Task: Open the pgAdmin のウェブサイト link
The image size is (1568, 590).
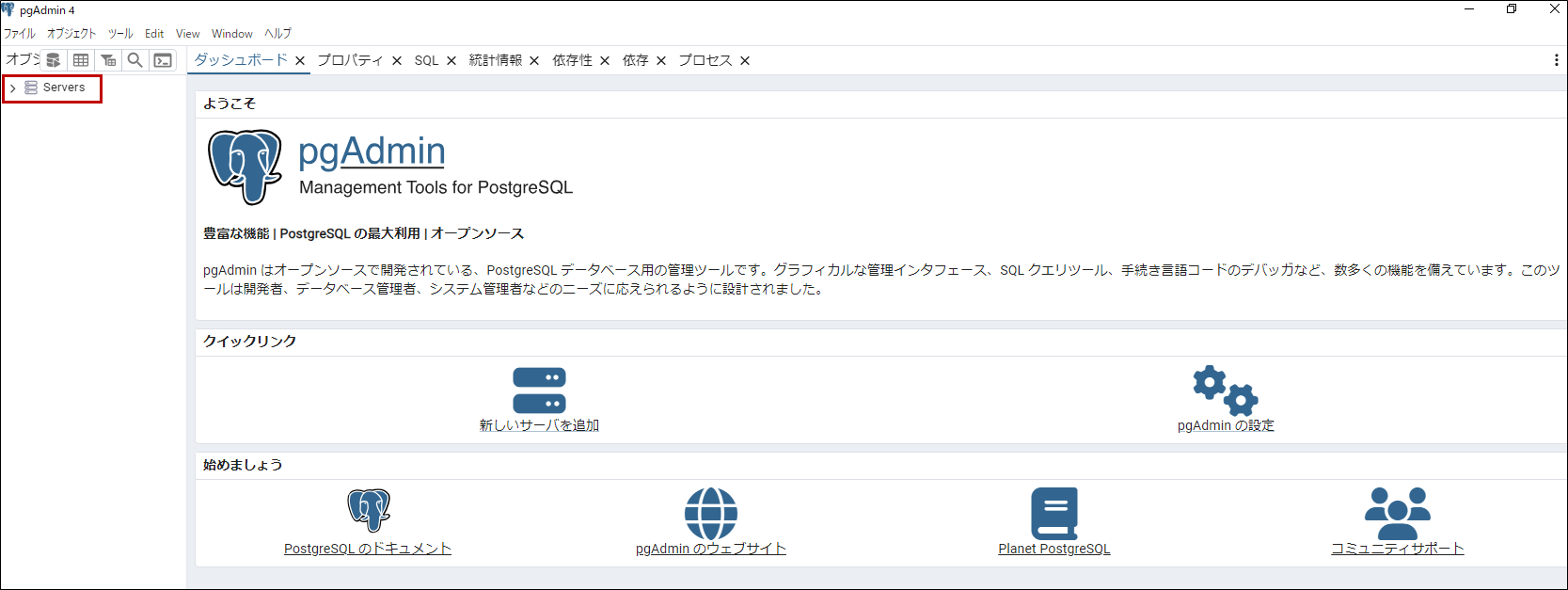Action: [711, 549]
